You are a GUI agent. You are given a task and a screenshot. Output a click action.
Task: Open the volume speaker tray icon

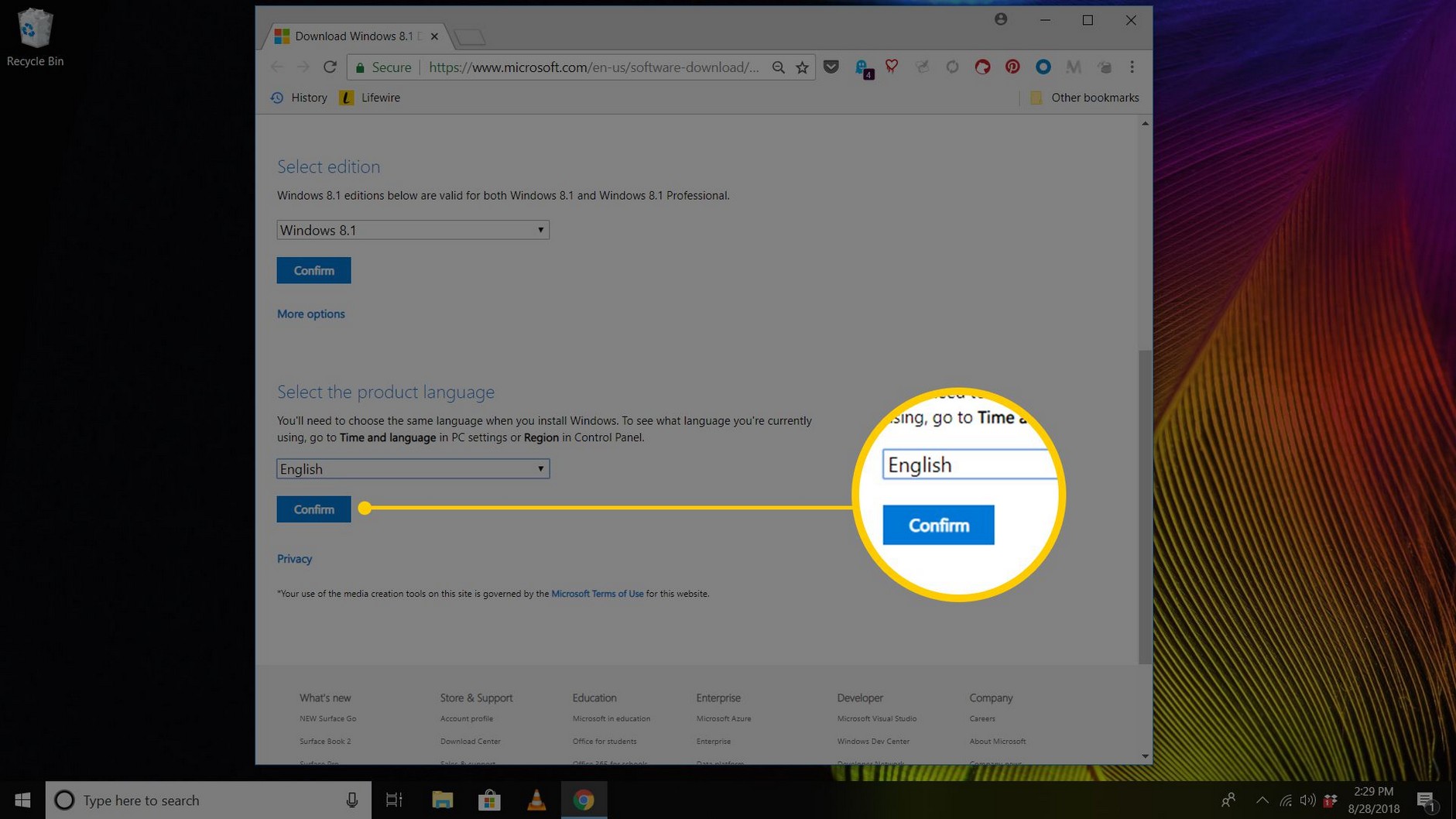tap(1308, 800)
